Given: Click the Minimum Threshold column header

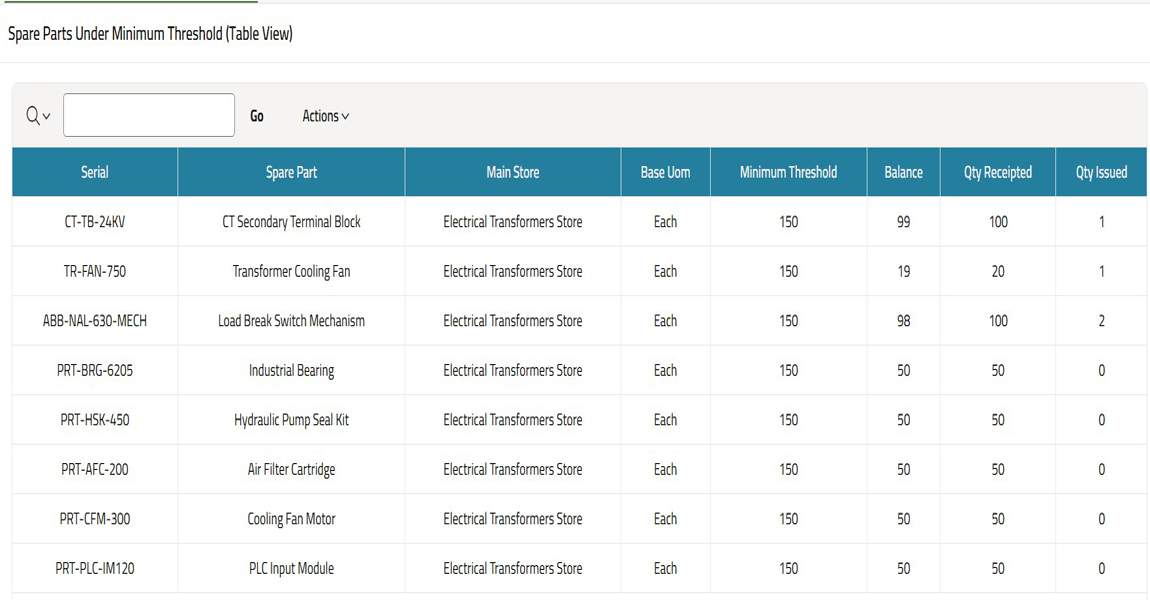Looking at the screenshot, I should [x=788, y=172].
